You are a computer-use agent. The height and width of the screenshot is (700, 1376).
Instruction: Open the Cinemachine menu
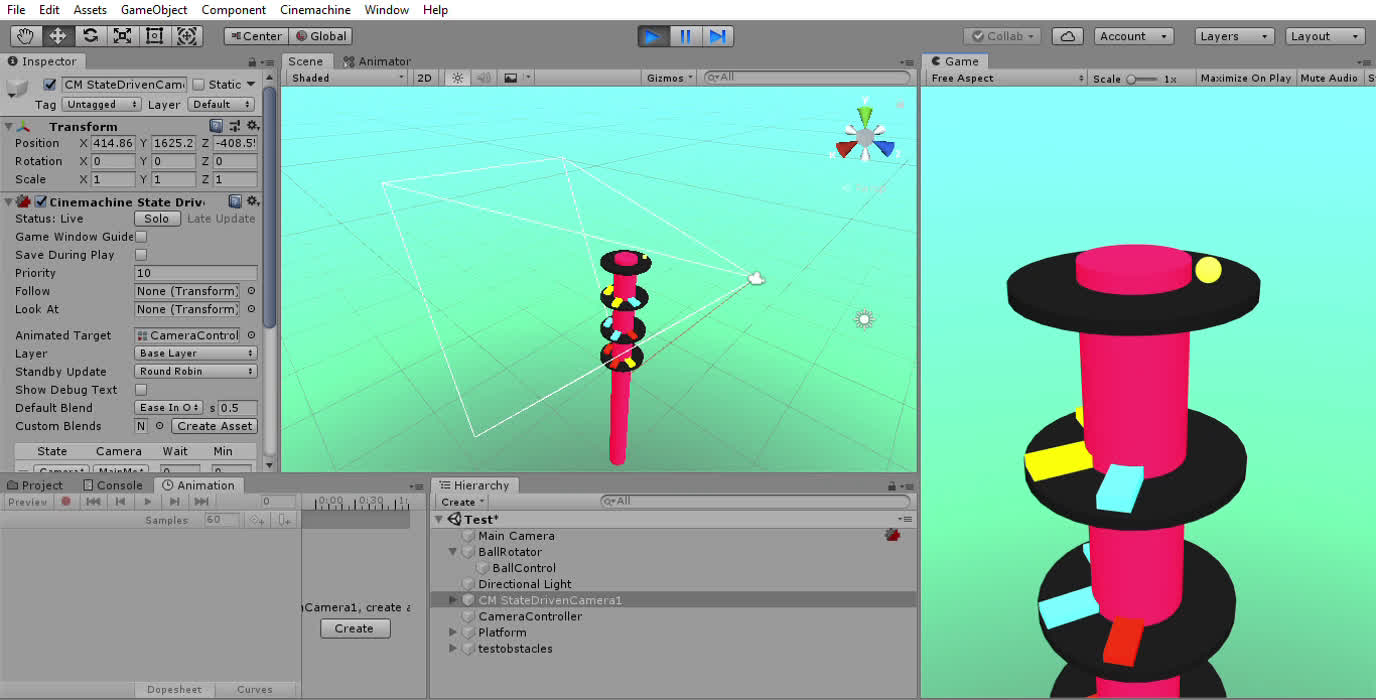[x=315, y=10]
